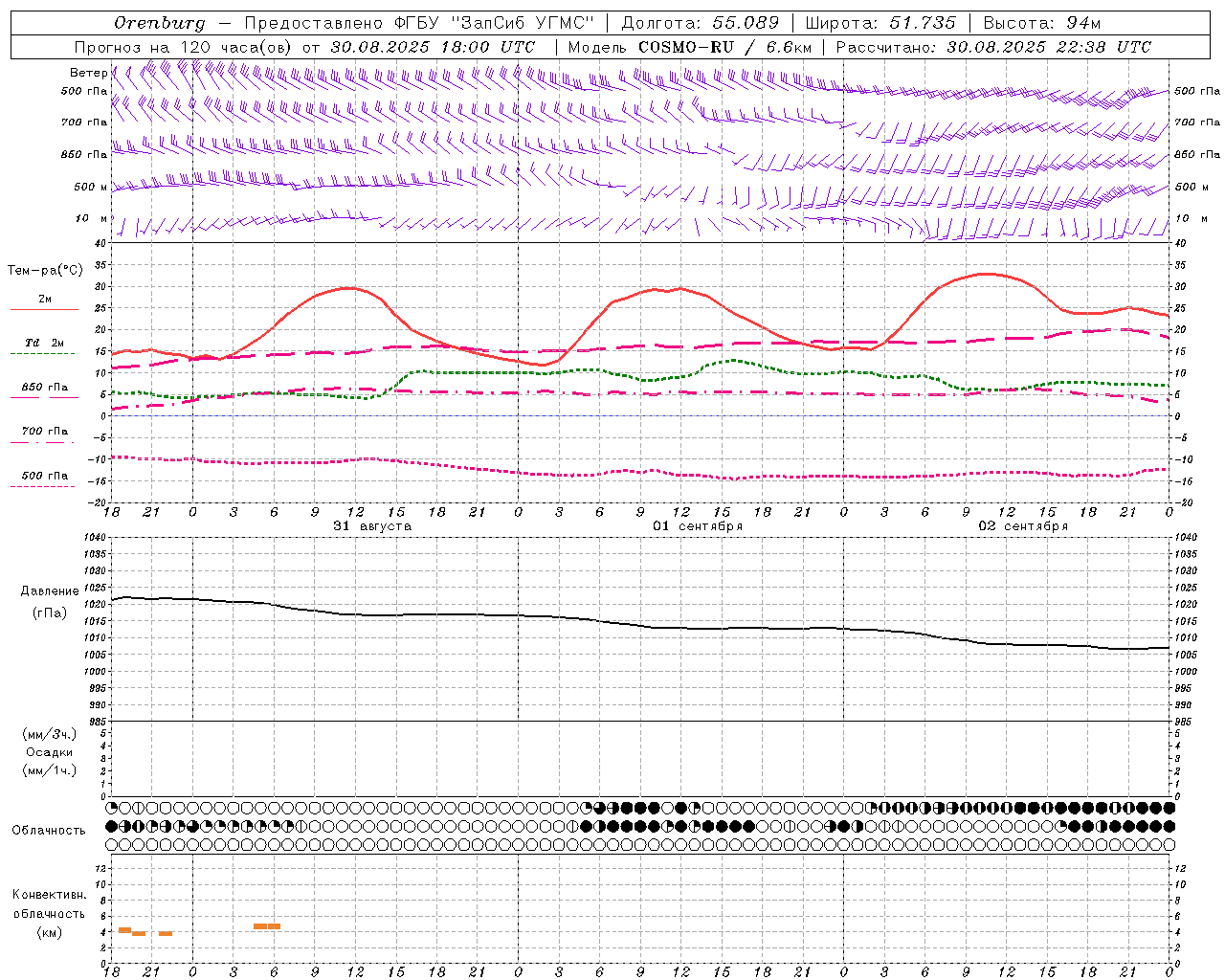Click the first orange convective bar after hour 18
Image resolution: width=1225 pixels, height=980 pixels.
point(124,930)
